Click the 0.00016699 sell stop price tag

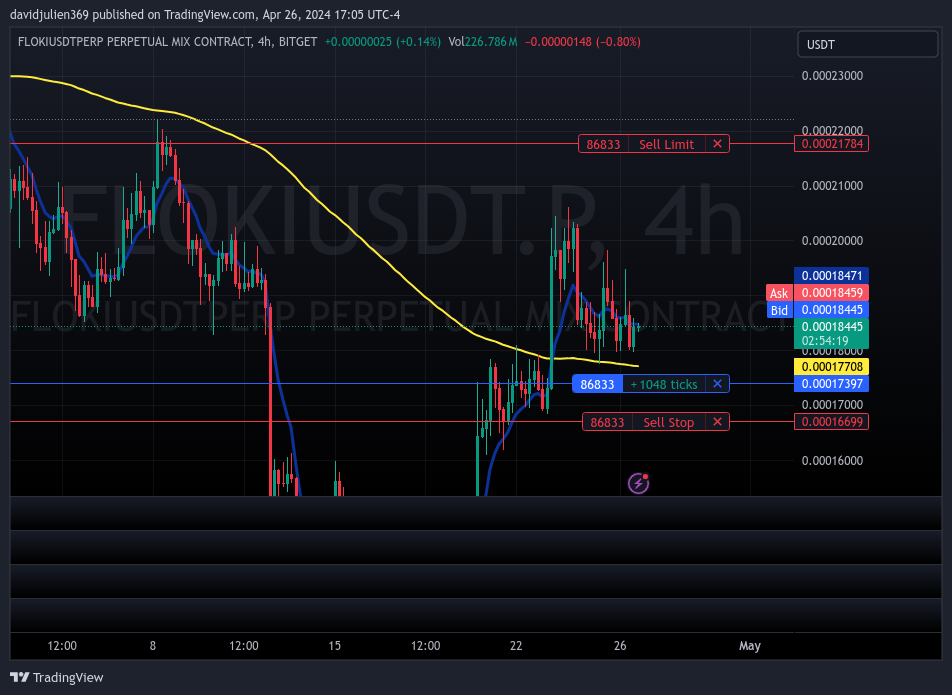pos(831,422)
